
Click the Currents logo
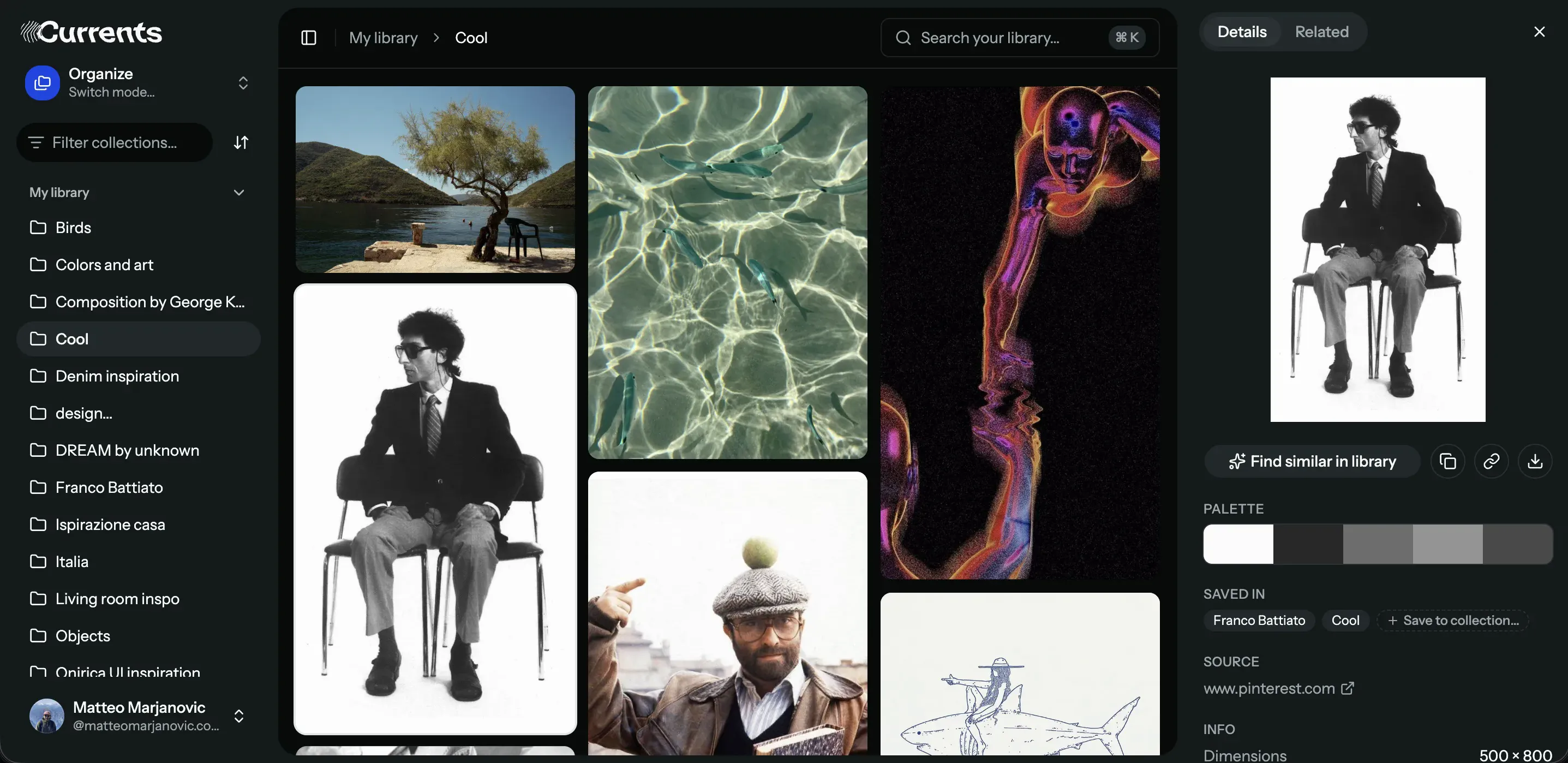pyautogui.click(x=91, y=32)
